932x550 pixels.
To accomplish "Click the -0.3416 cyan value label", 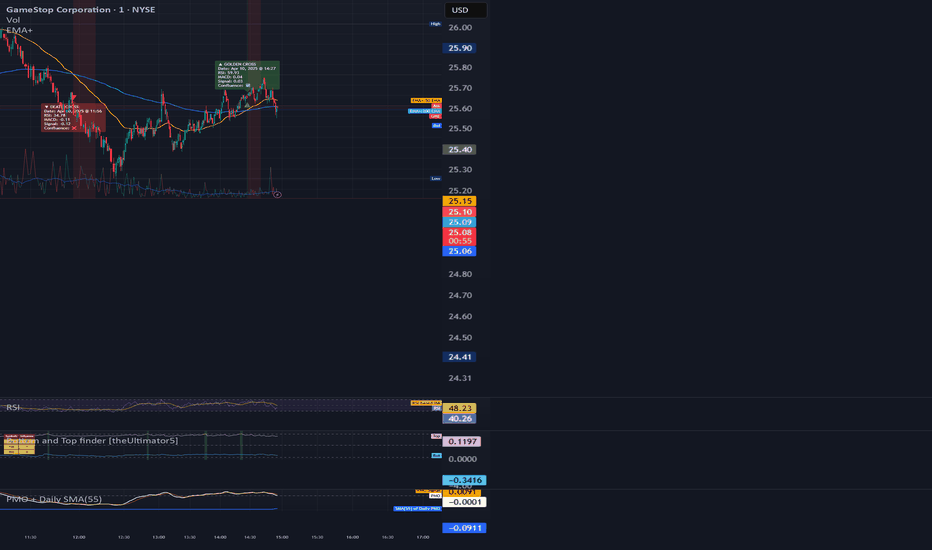I will (x=464, y=480).
